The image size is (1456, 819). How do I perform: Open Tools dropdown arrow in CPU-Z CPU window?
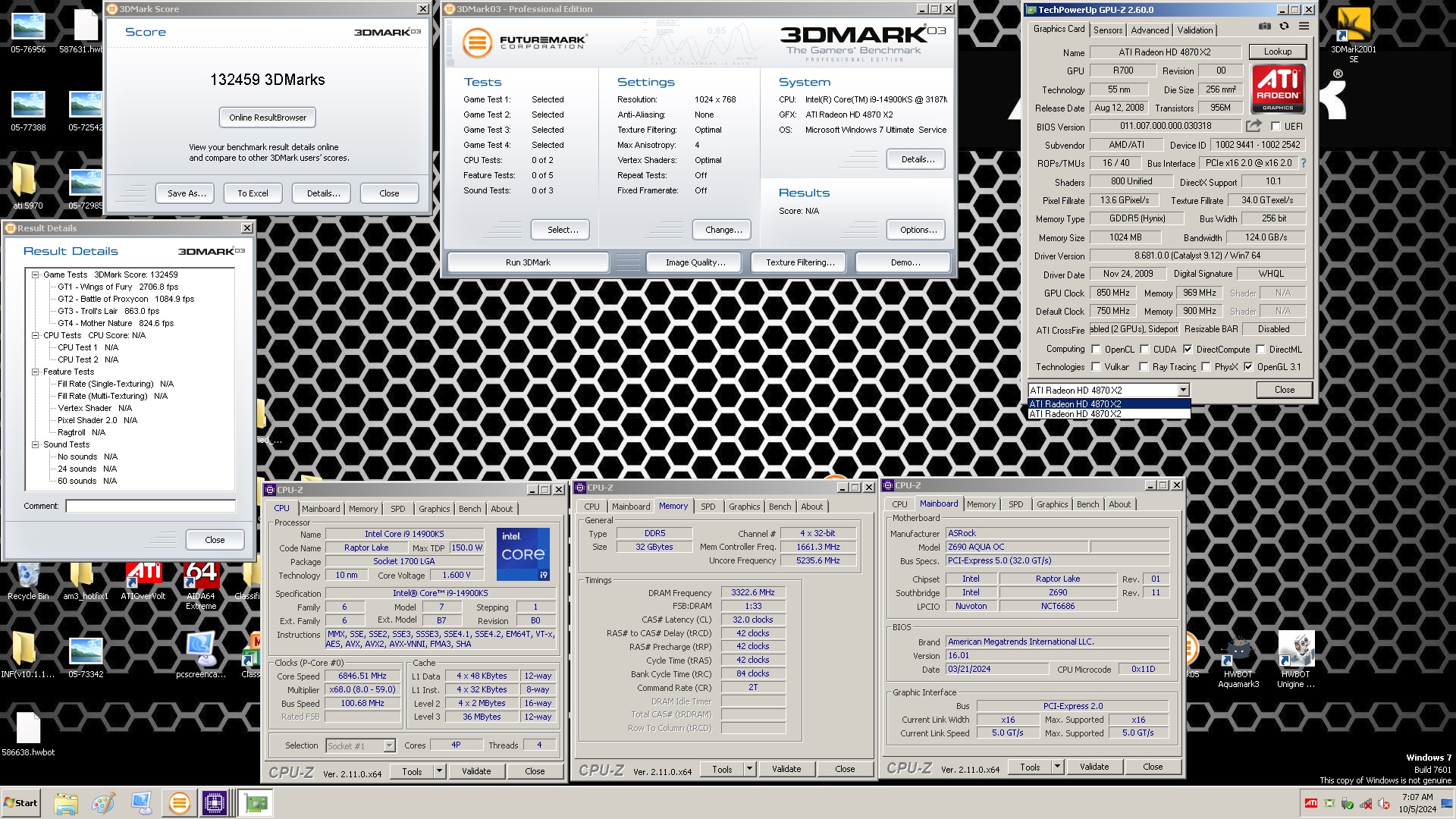pyautogui.click(x=438, y=771)
